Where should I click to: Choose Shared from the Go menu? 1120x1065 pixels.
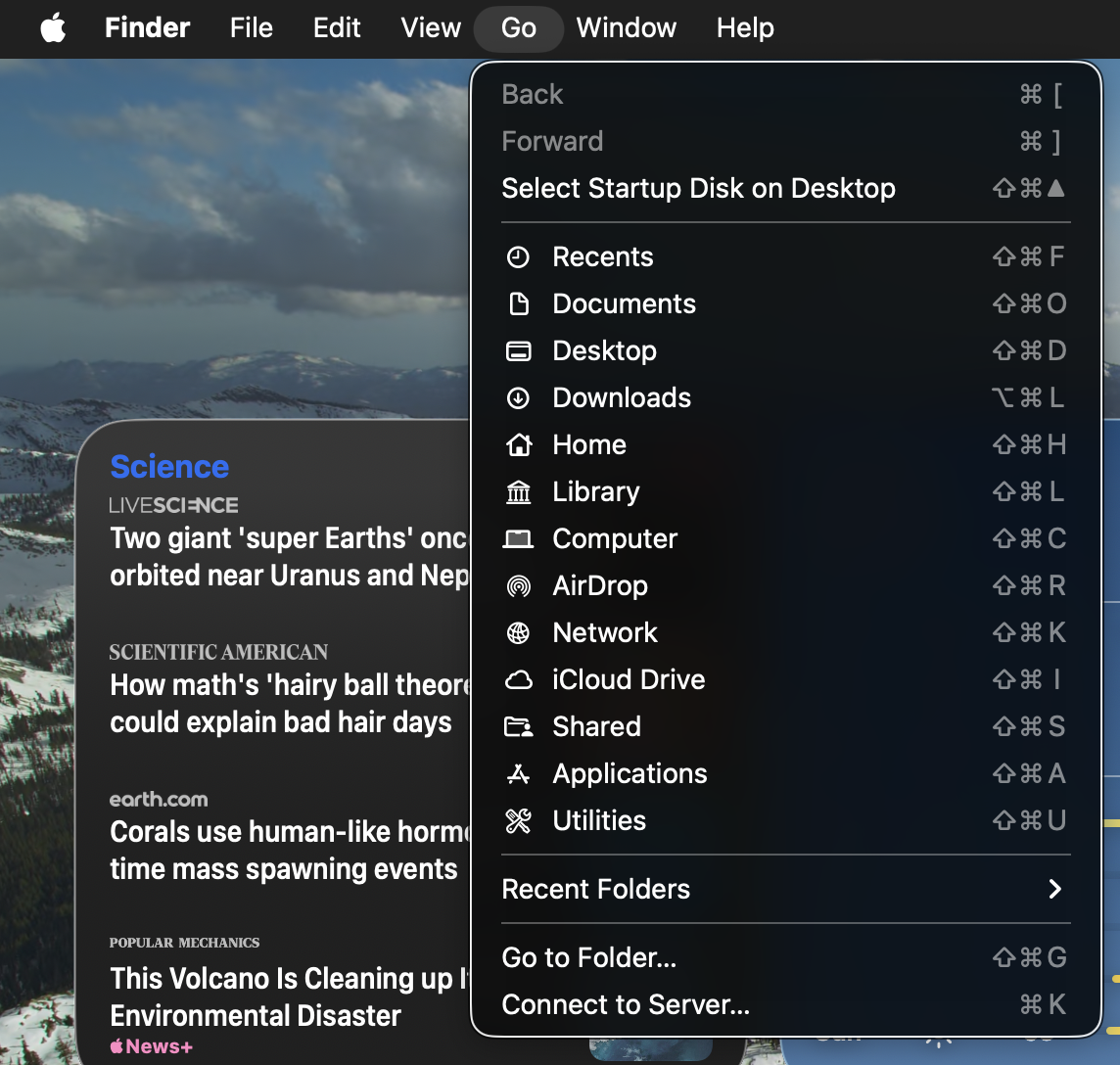coord(786,727)
